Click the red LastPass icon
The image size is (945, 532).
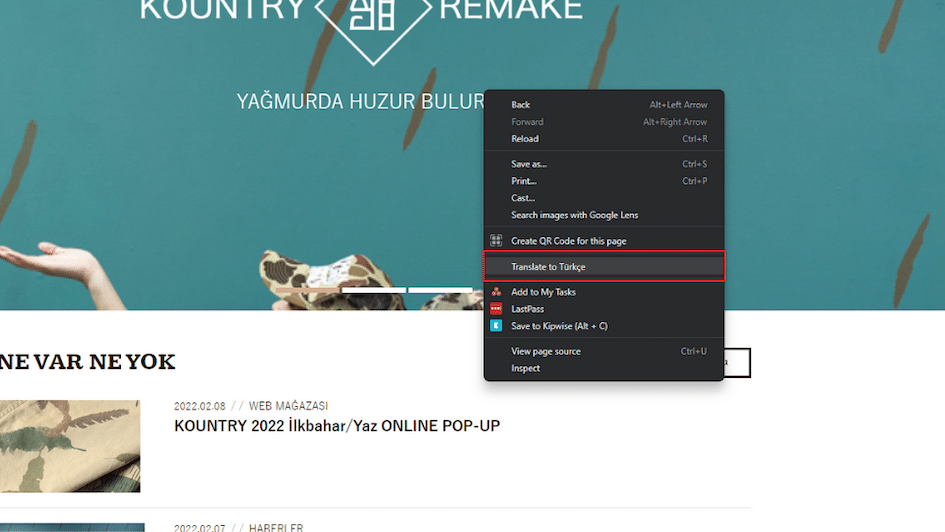click(x=496, y=309)
